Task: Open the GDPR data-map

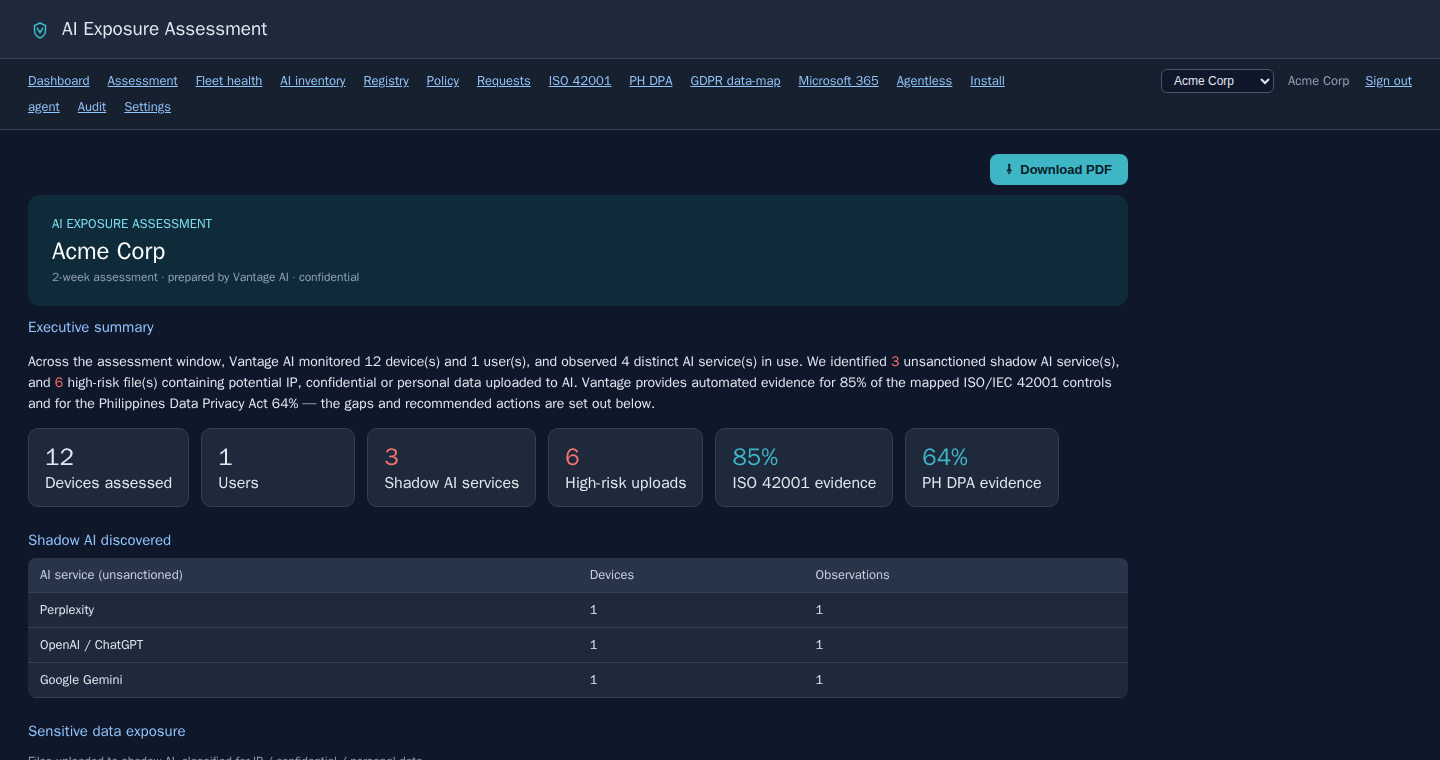Action: pos(735,81)
